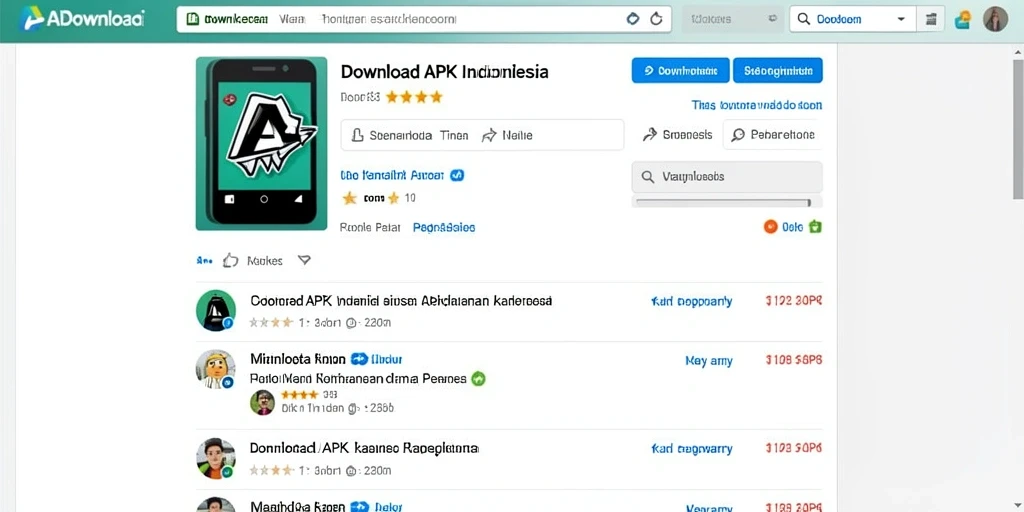Click the green check badge in second listing

(x=479, y=378)
